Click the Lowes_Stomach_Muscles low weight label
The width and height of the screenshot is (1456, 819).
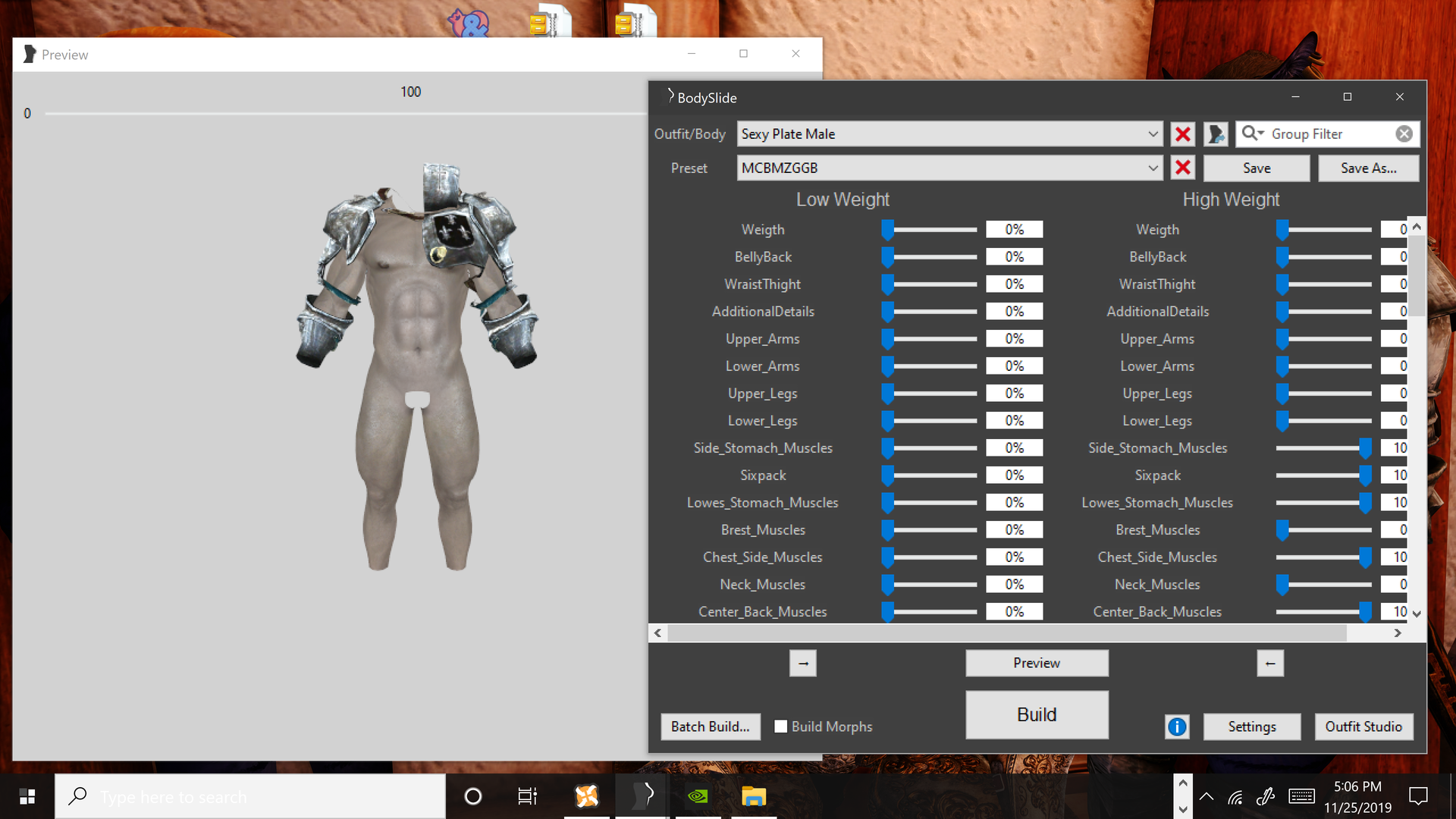[x=763, y=503]
